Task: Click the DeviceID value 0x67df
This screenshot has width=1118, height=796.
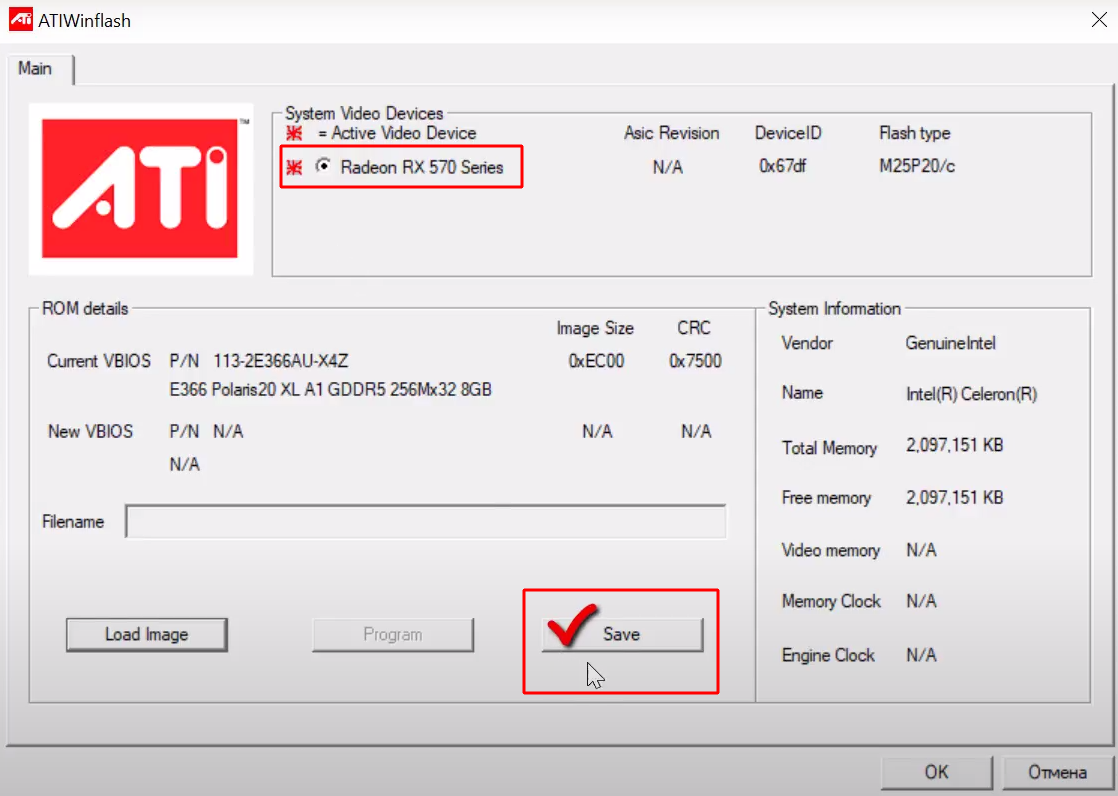Action: click(x=782, y=166)
